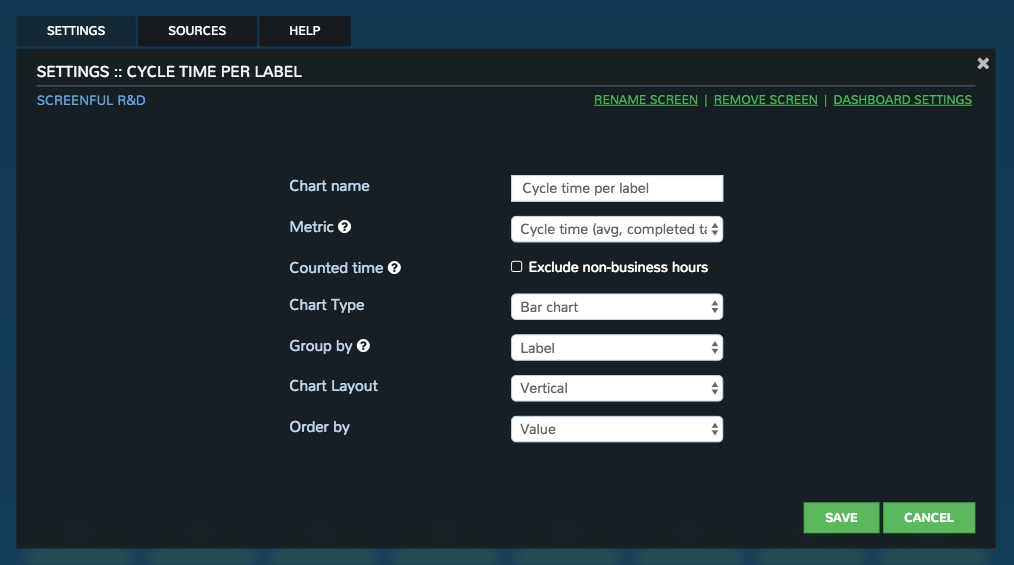This screenshot has height=565, width=1014.
Task: Click the Remove Screen link
Action: pyautogui.click(x=766, y=100)
